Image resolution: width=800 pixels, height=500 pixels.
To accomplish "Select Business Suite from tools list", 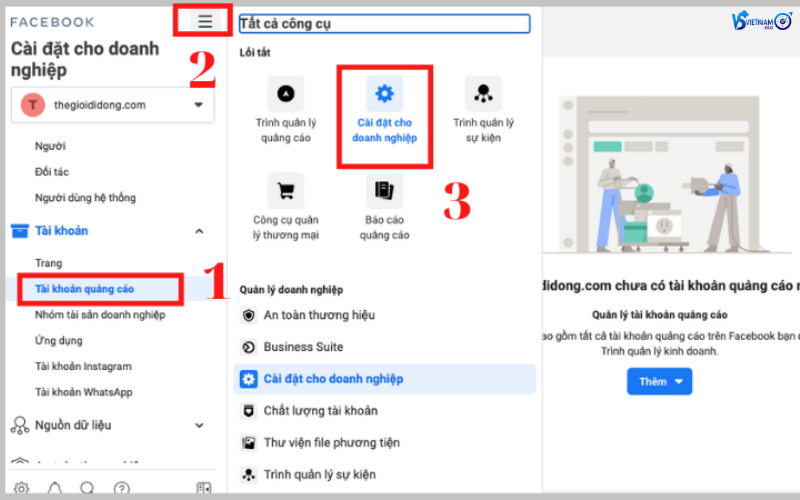I will pos(303,347).
